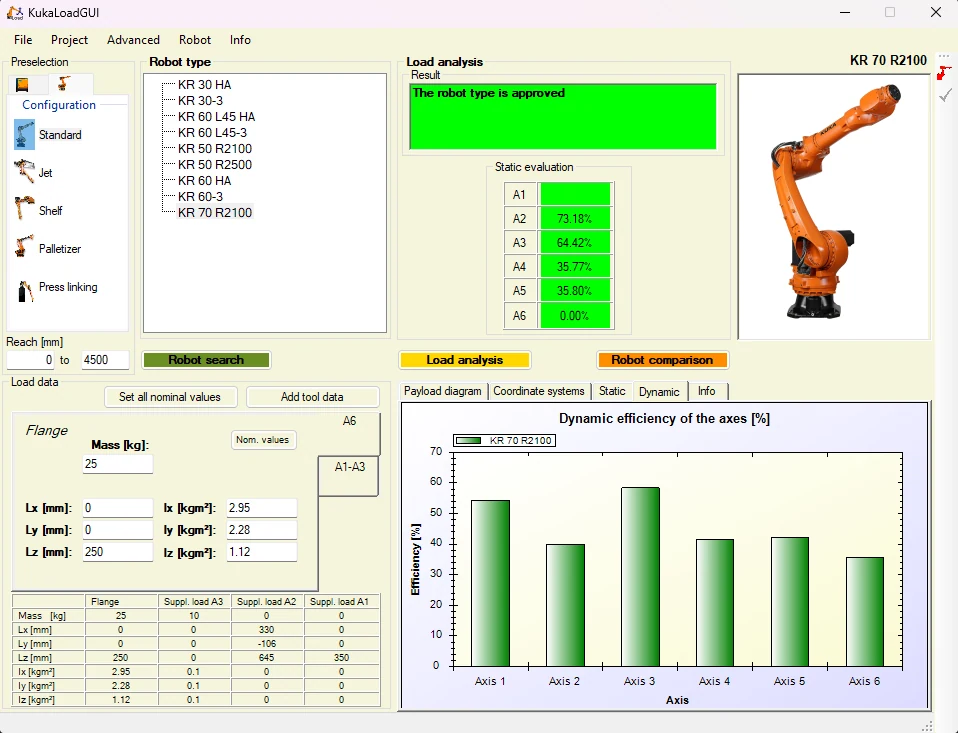This screenshot has height=733, width=958.
Task: Click the Reach maximum field showing 4500
Action: point(104,360)
